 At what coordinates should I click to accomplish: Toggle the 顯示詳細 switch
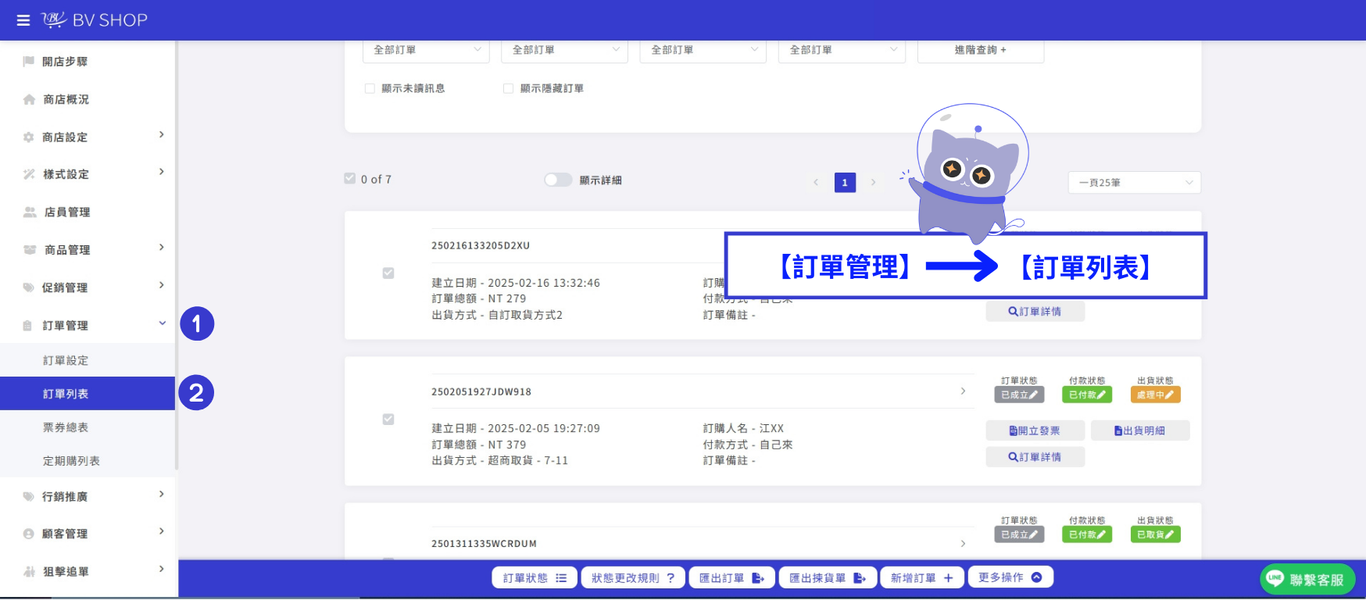pos(558,180)
